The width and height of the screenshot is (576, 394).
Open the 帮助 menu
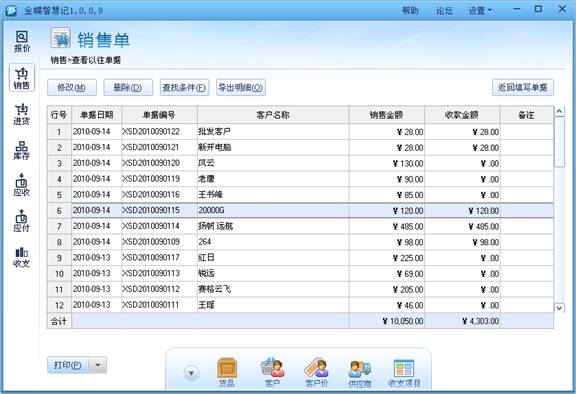click(410, 11)
